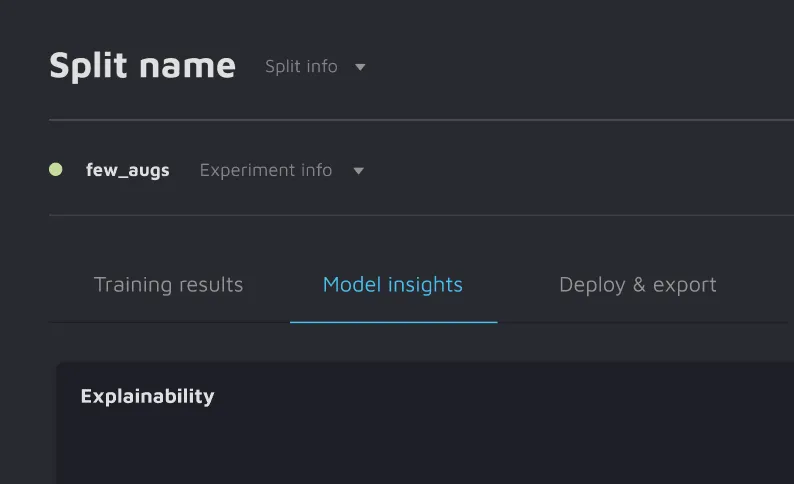This screenshot has height=484, width=794.
Task: Click the word 'insights' in the active tab
Action: [425, 285]
